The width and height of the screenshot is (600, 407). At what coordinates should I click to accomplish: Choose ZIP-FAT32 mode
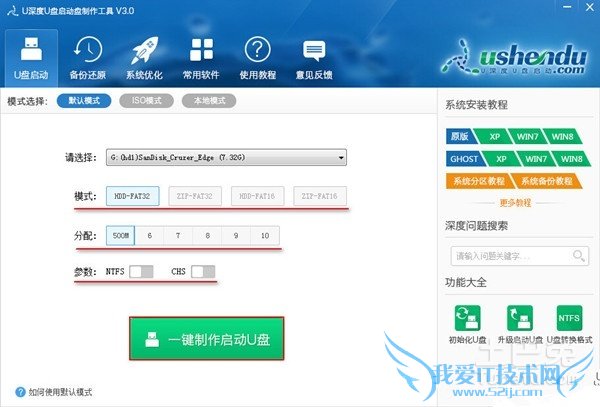(195, 196)
